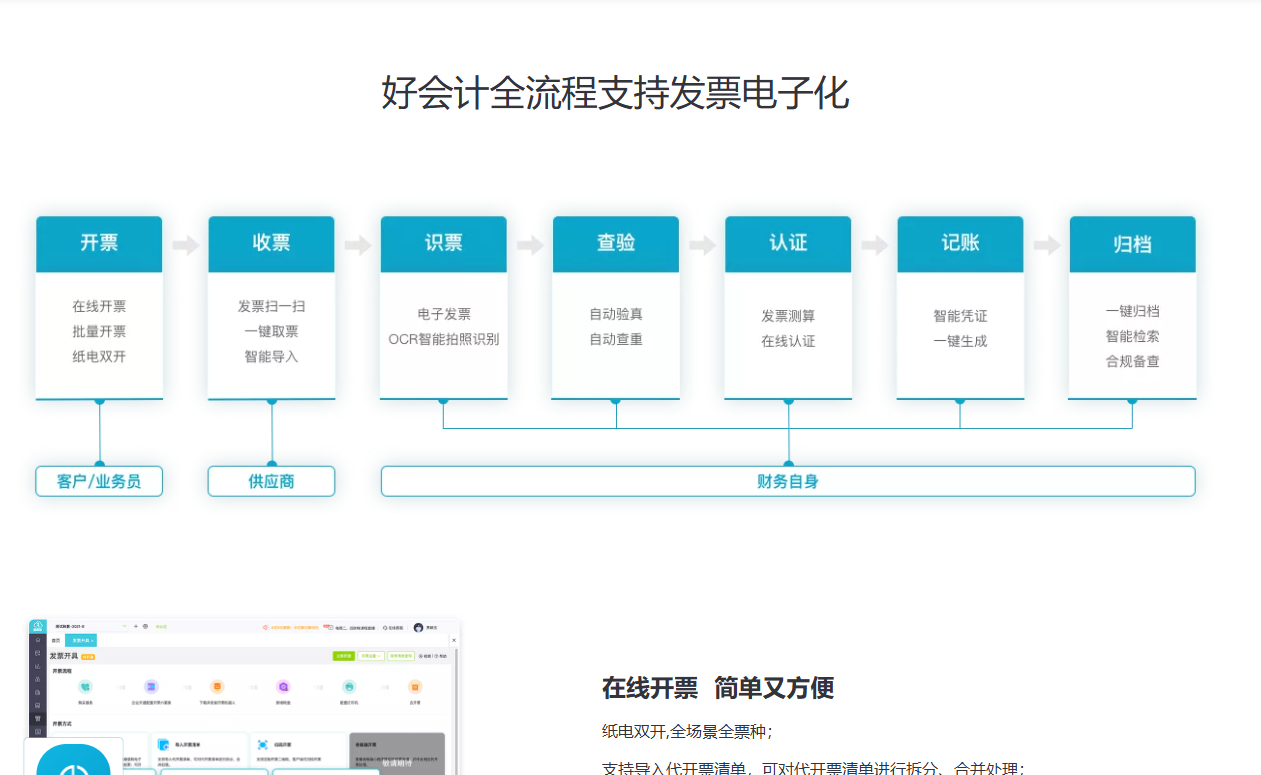Click the 查验 step header
The width and height of the screenshot is (1261, 775).
(x=616, y=243)
